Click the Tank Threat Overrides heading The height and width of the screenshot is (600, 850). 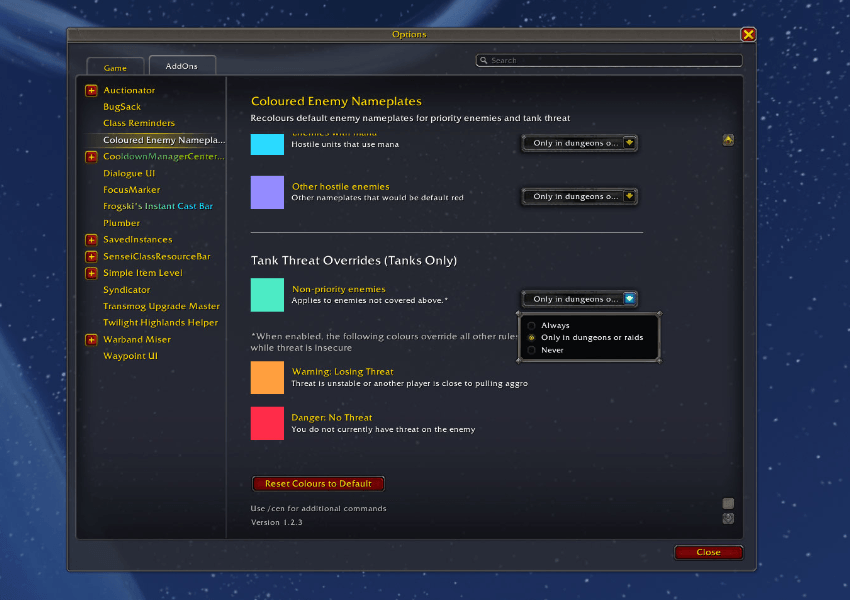point(354,260)
